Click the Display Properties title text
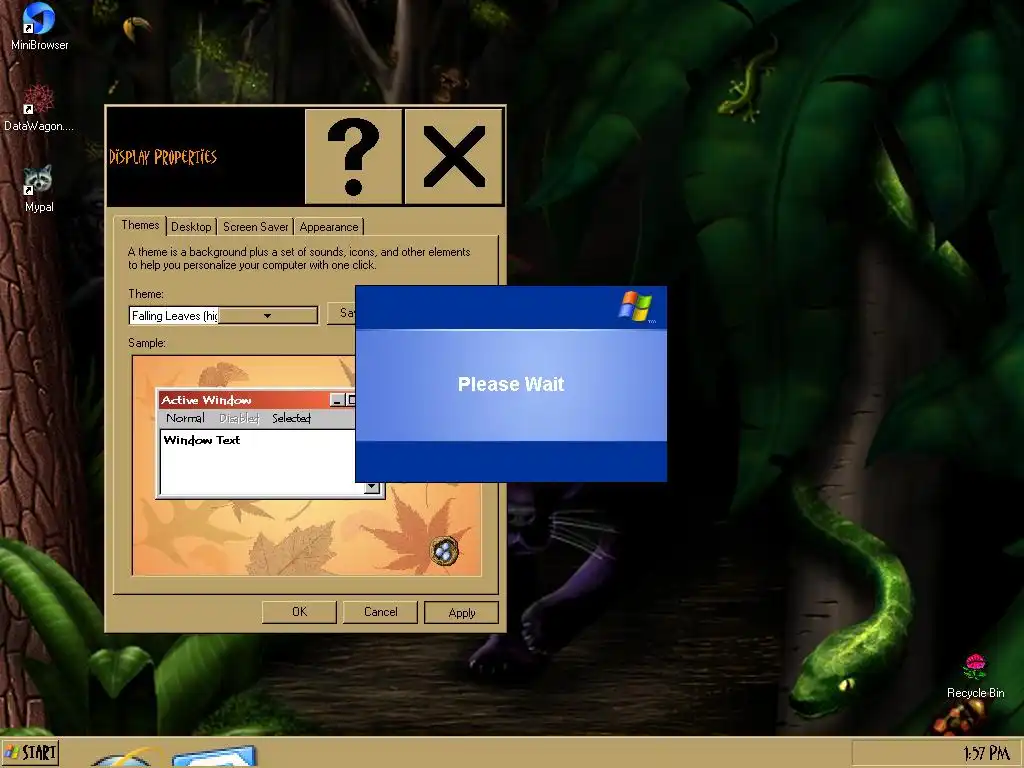The height and width of the screenshot is (768, 1024). click(163, 157)
